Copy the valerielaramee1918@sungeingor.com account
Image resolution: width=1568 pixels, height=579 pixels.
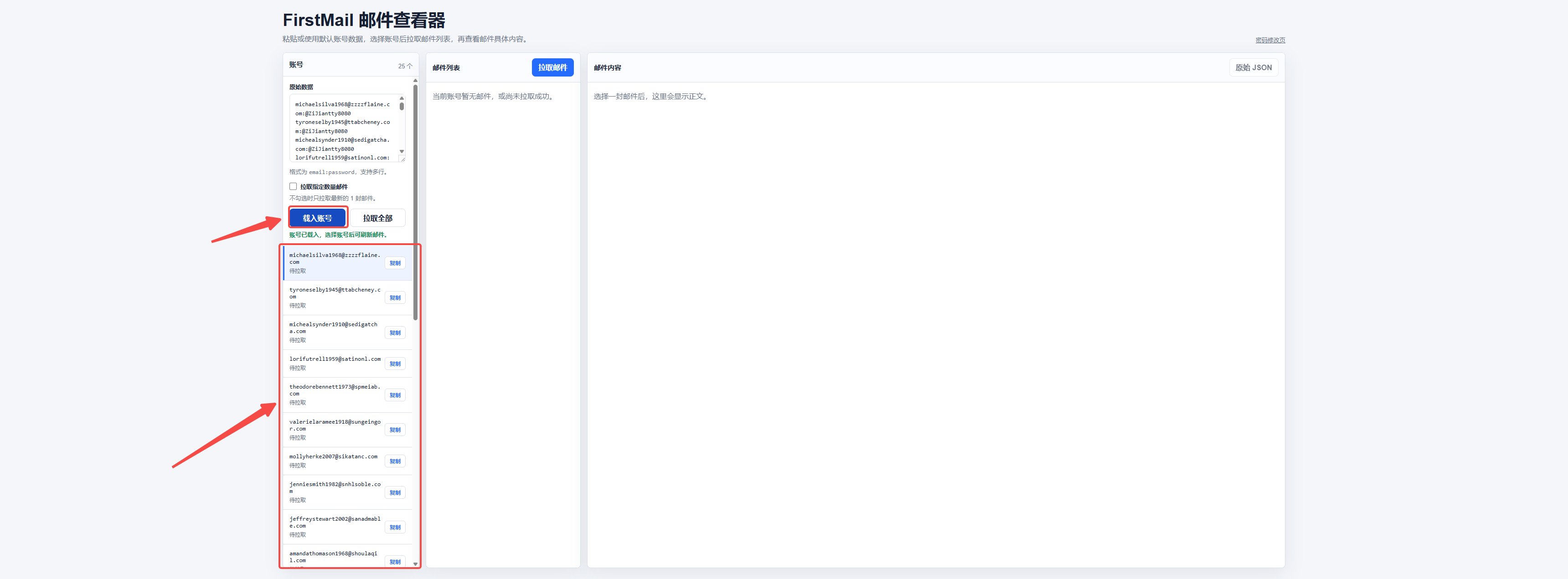point(395,430)
